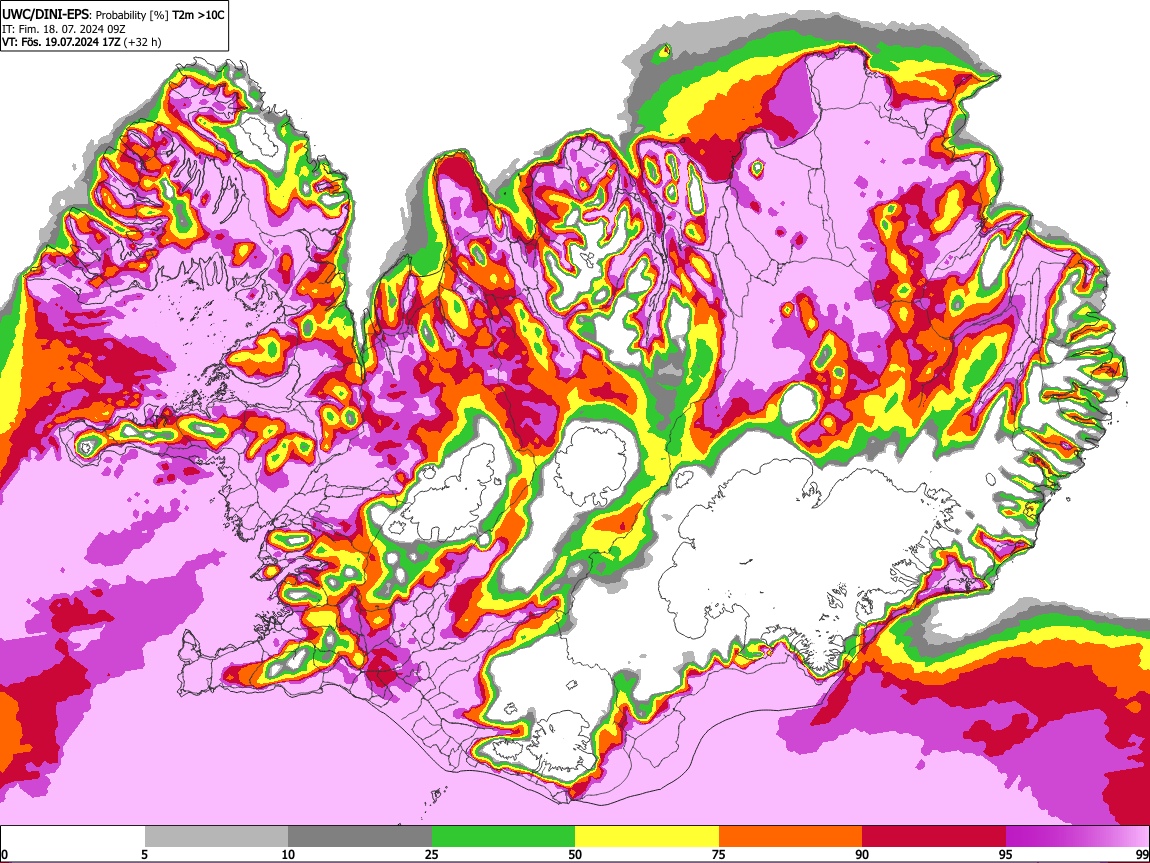
Task: Click the 'Probability [%] T2m >10C' label
Action: click(161, 15)
